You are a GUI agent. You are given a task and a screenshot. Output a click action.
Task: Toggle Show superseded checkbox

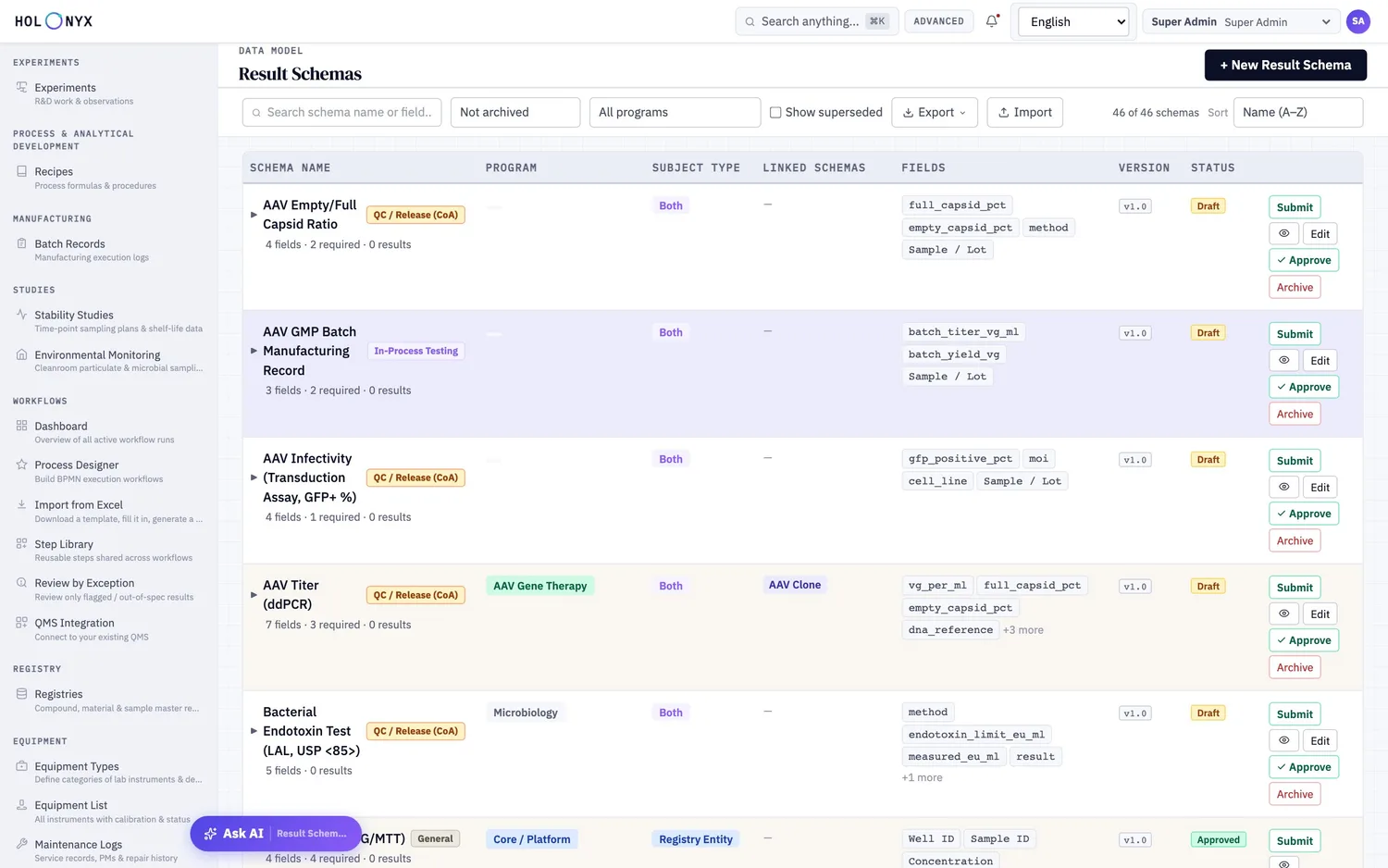775,113
